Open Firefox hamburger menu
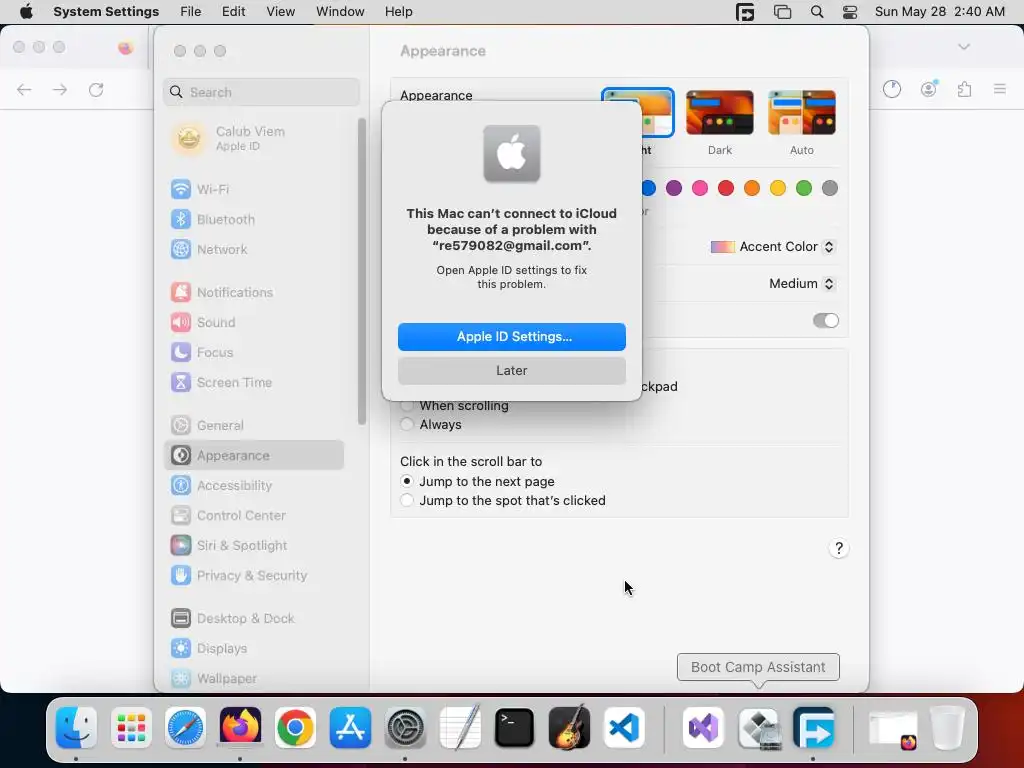1024x768 pixels. 1000,89
